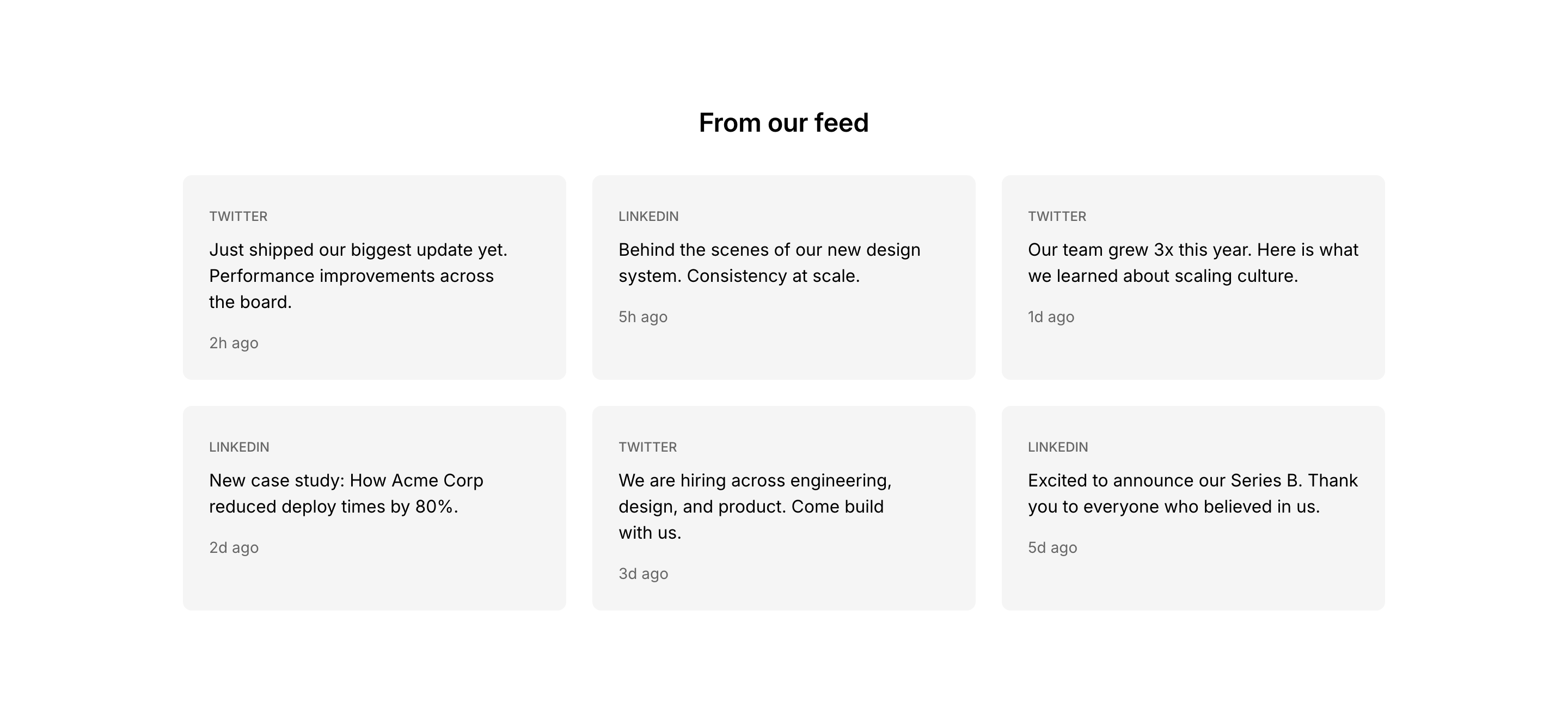Screen dimensions: 1568x715
Task: Click TWITTER label above the biggest update post
Action: coord(238,217)
